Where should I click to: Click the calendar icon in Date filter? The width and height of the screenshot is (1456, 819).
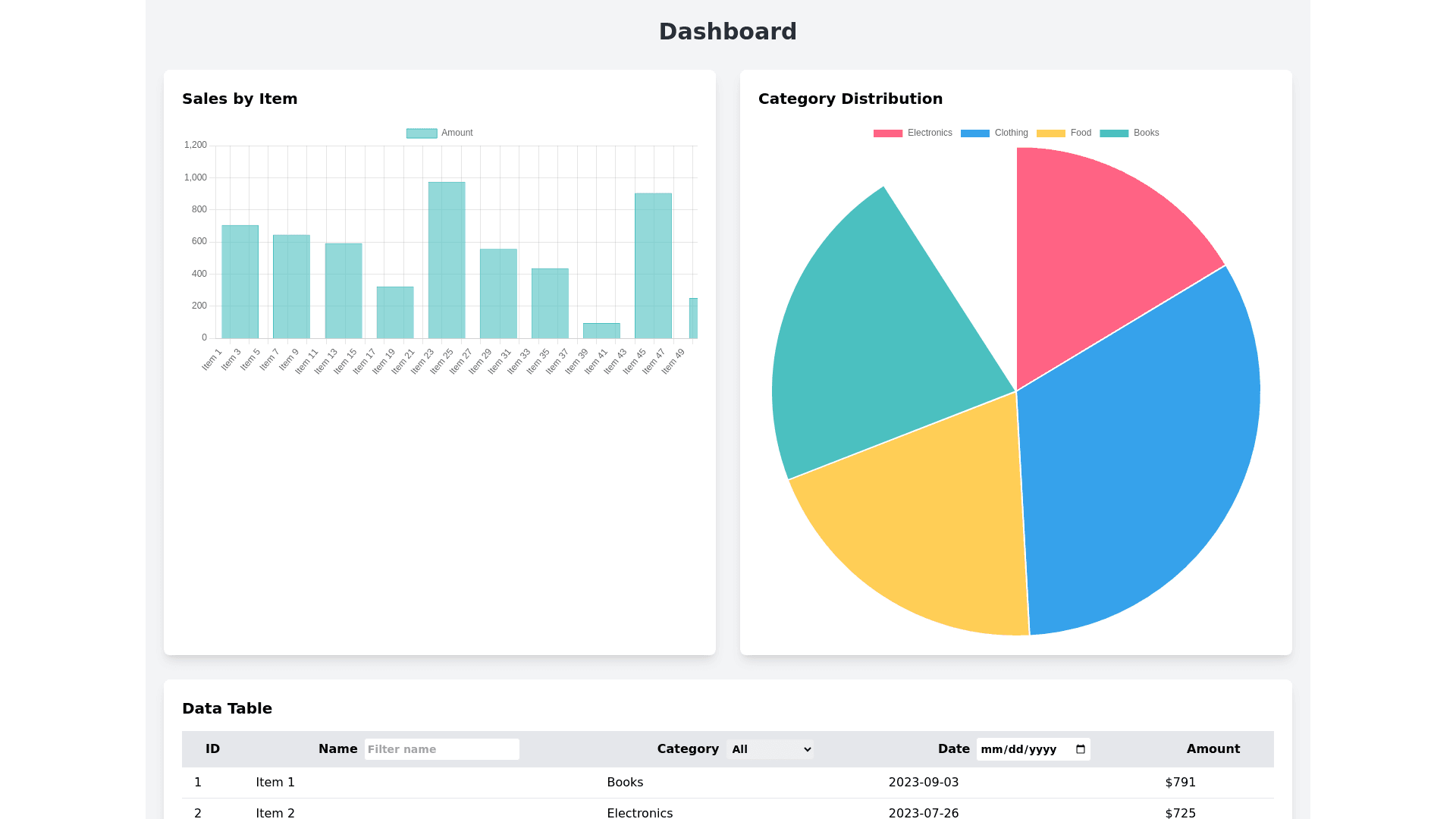point(1081,749)
